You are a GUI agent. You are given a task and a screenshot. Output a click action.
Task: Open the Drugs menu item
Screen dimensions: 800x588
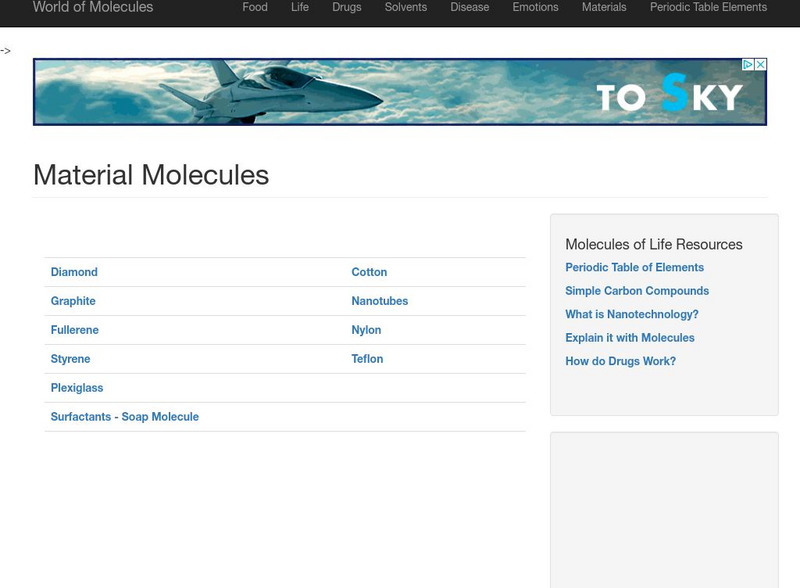point(347,8)
